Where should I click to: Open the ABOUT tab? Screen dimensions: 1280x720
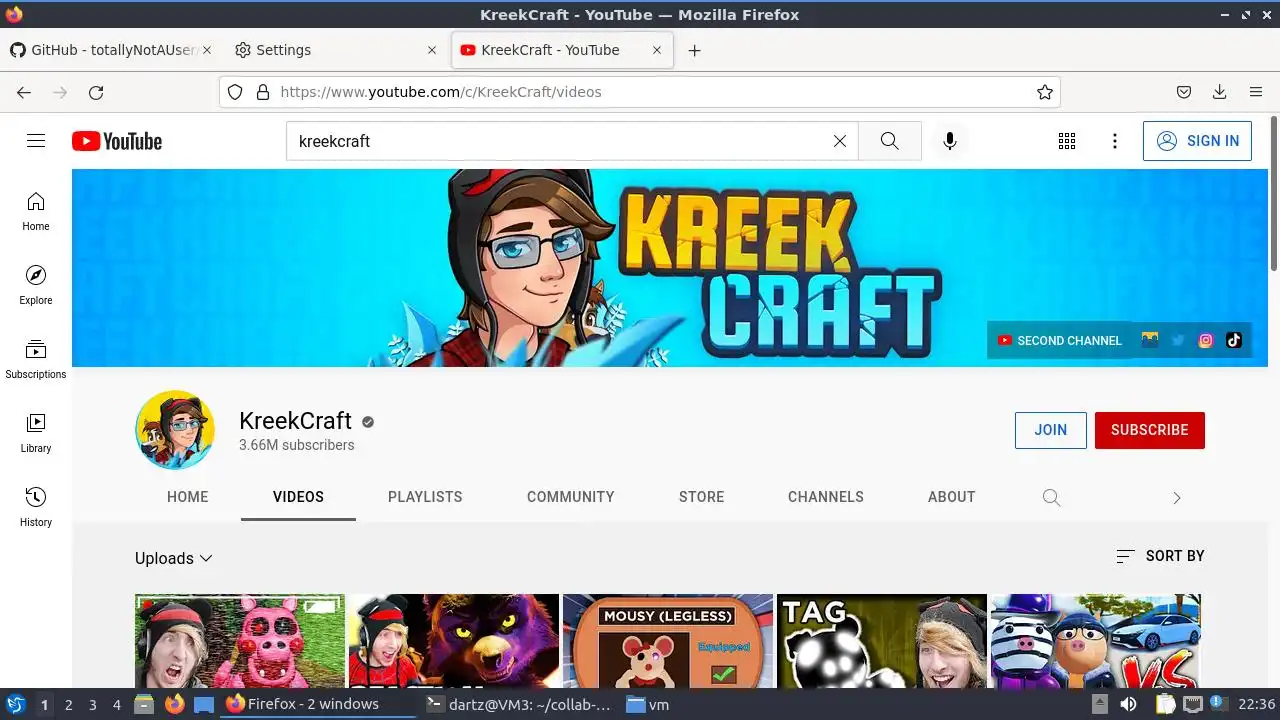(x=951, y=497)
